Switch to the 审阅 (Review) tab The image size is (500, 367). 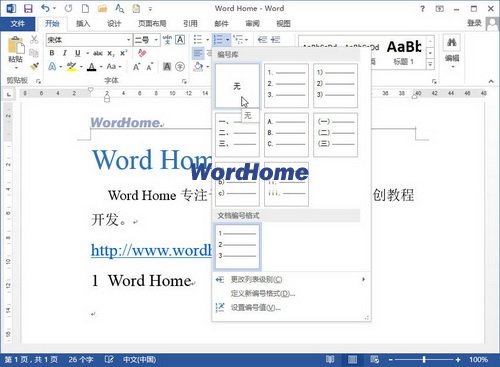click(252, 24)
